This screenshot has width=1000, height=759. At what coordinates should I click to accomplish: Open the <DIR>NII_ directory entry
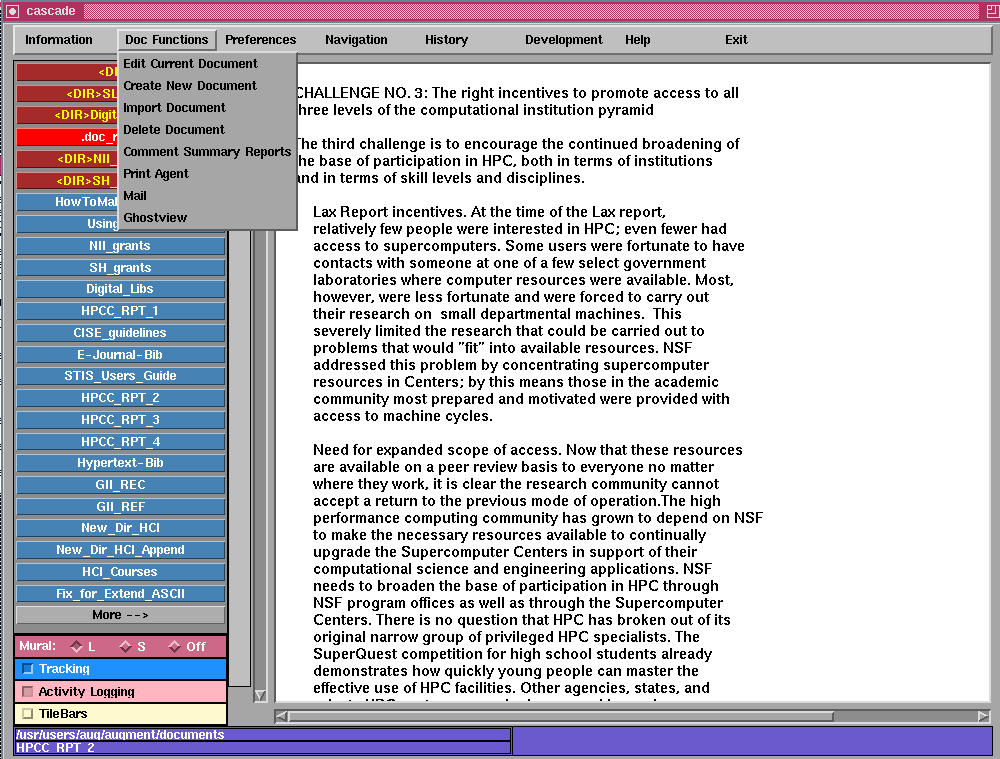pos(68,158)
